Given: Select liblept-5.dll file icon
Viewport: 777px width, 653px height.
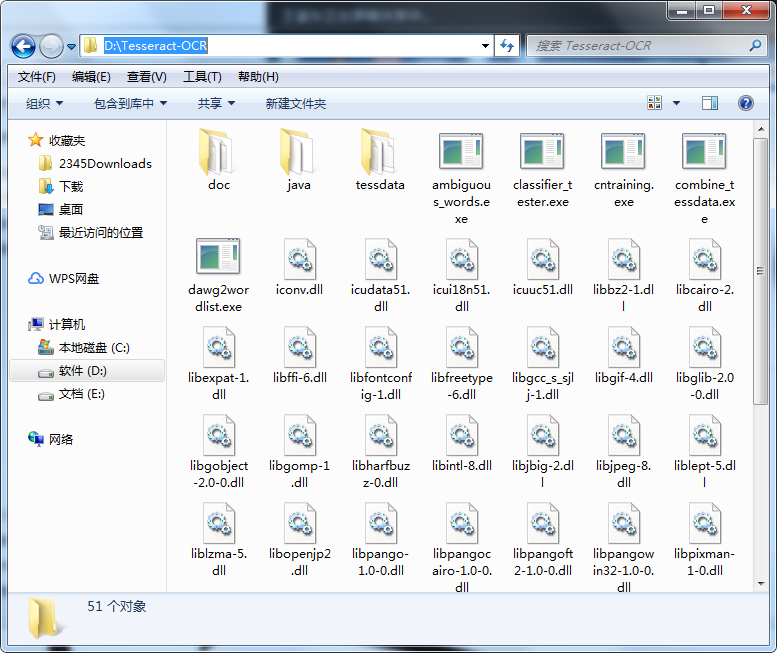Looking at the screenshot, I should coord(705,435).
